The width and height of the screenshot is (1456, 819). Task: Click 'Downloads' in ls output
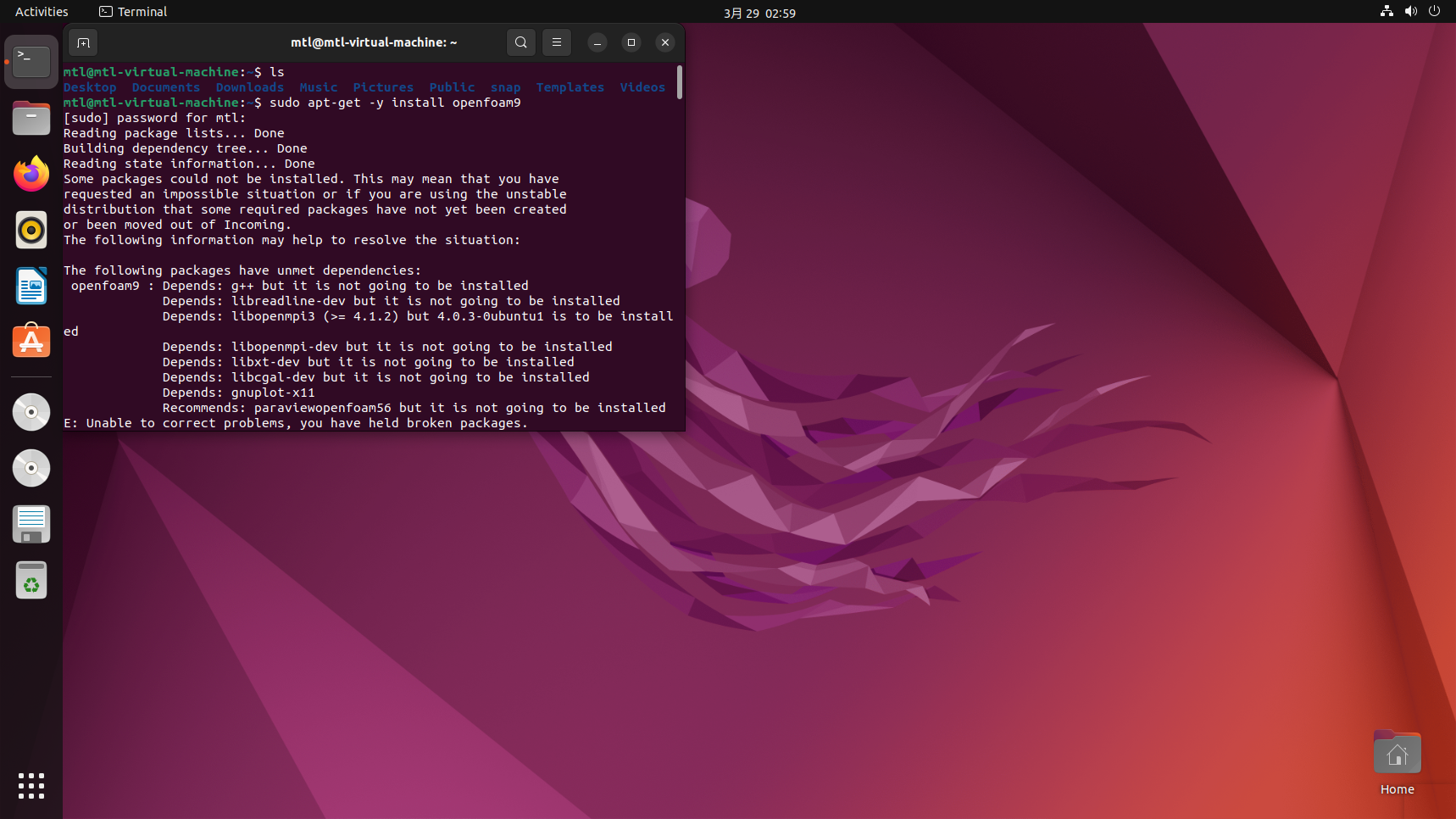click(250, 87)
